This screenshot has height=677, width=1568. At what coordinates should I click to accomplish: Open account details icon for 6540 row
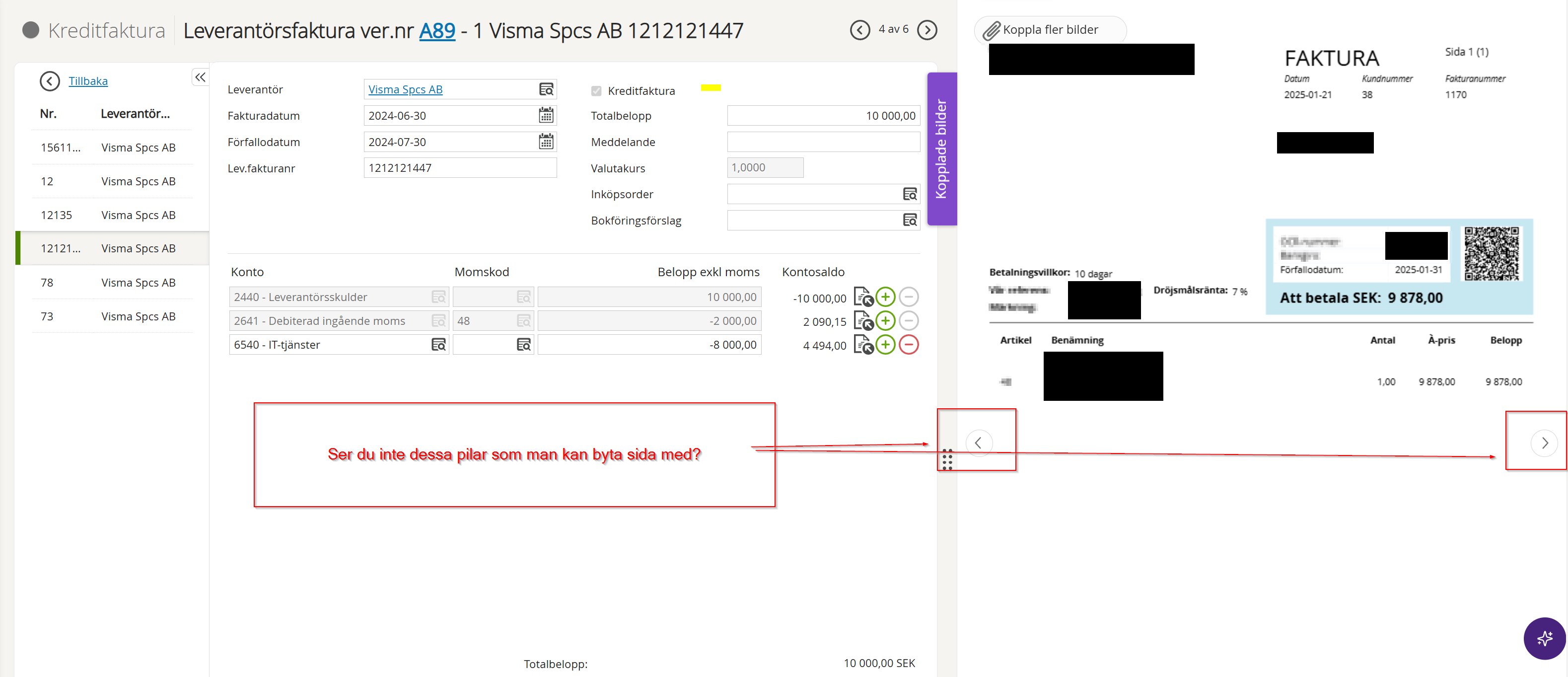tap(863, 345)
